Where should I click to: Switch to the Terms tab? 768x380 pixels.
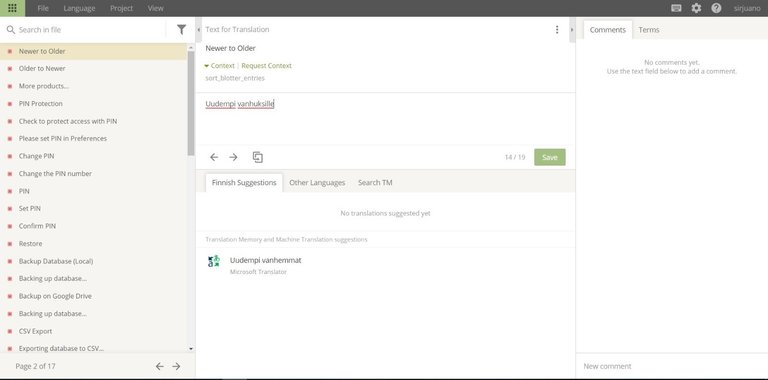(x=649, y=30)
